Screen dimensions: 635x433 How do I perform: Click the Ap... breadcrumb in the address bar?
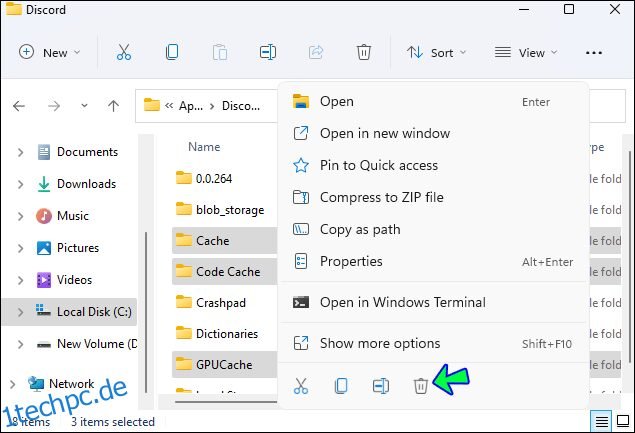(x=191, y=106)
